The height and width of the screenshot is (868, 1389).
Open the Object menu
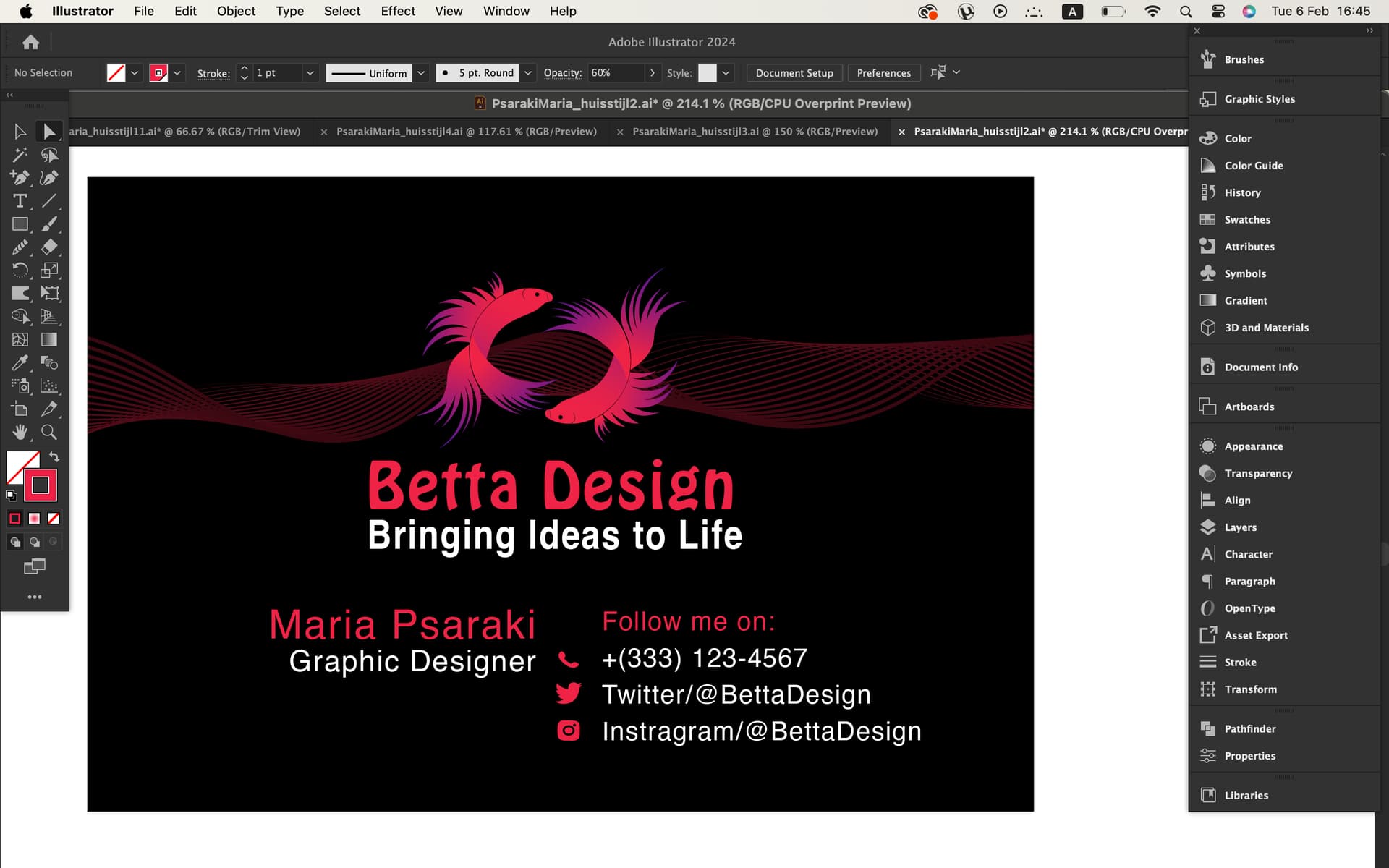point(236,11)
